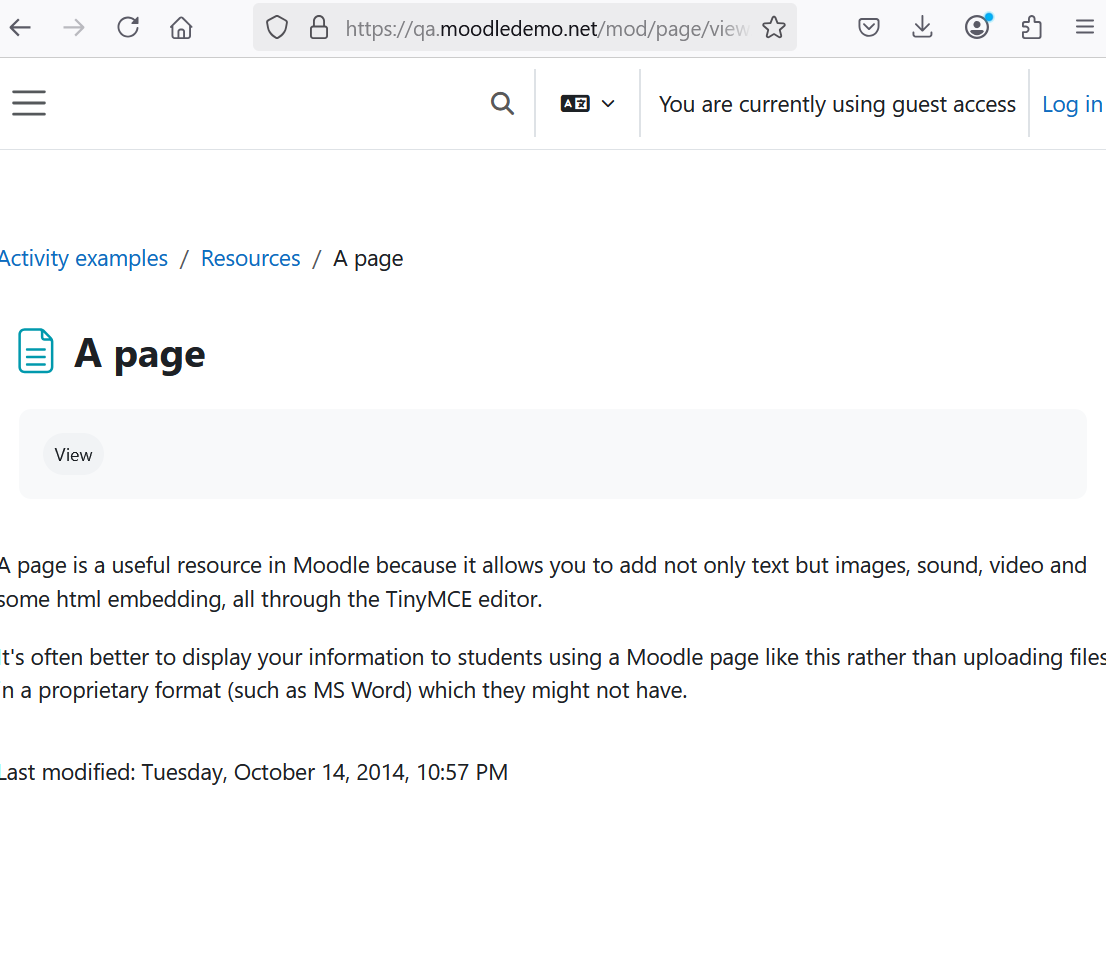Open the downloads panel
1106x957 pixels.
[923, 28]
